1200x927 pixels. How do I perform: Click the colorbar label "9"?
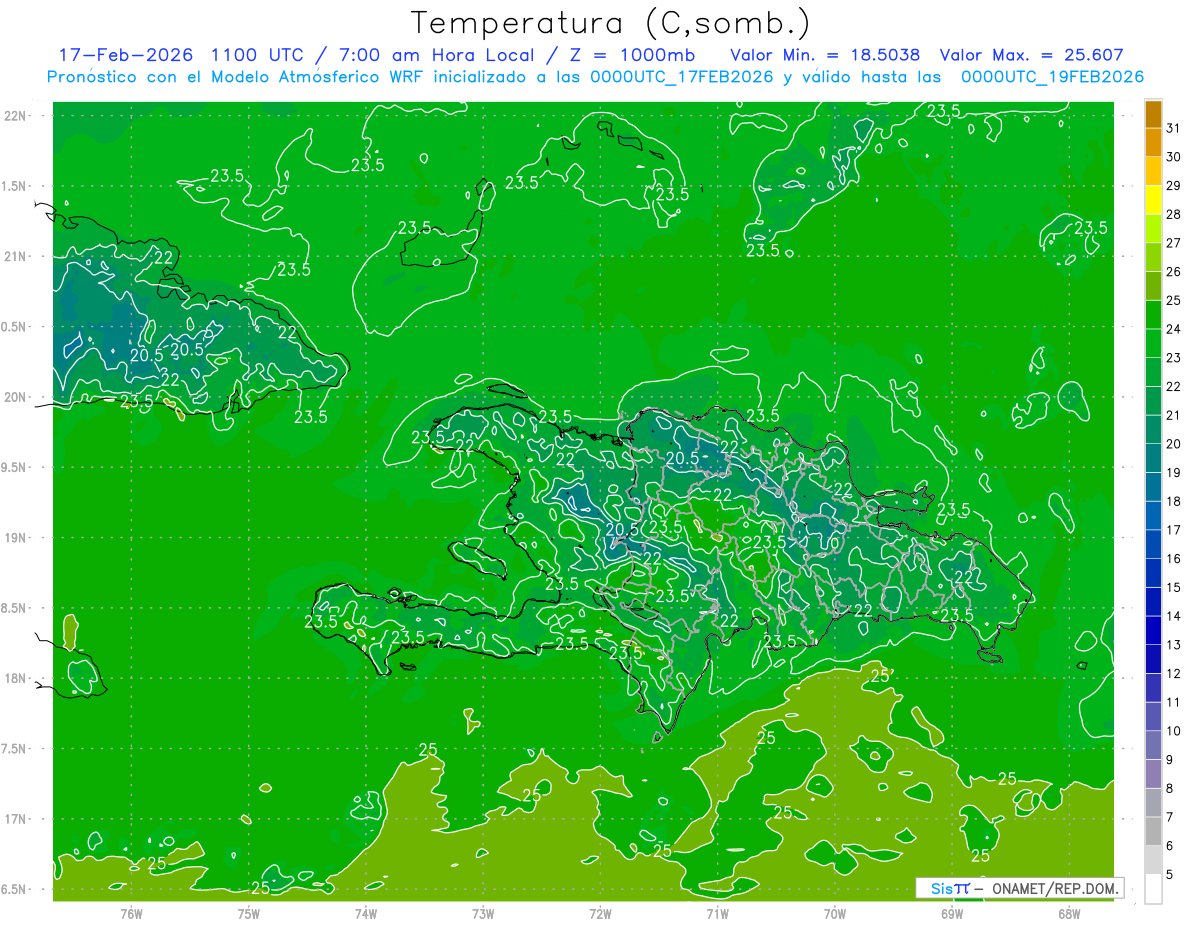coord(1170,760)
